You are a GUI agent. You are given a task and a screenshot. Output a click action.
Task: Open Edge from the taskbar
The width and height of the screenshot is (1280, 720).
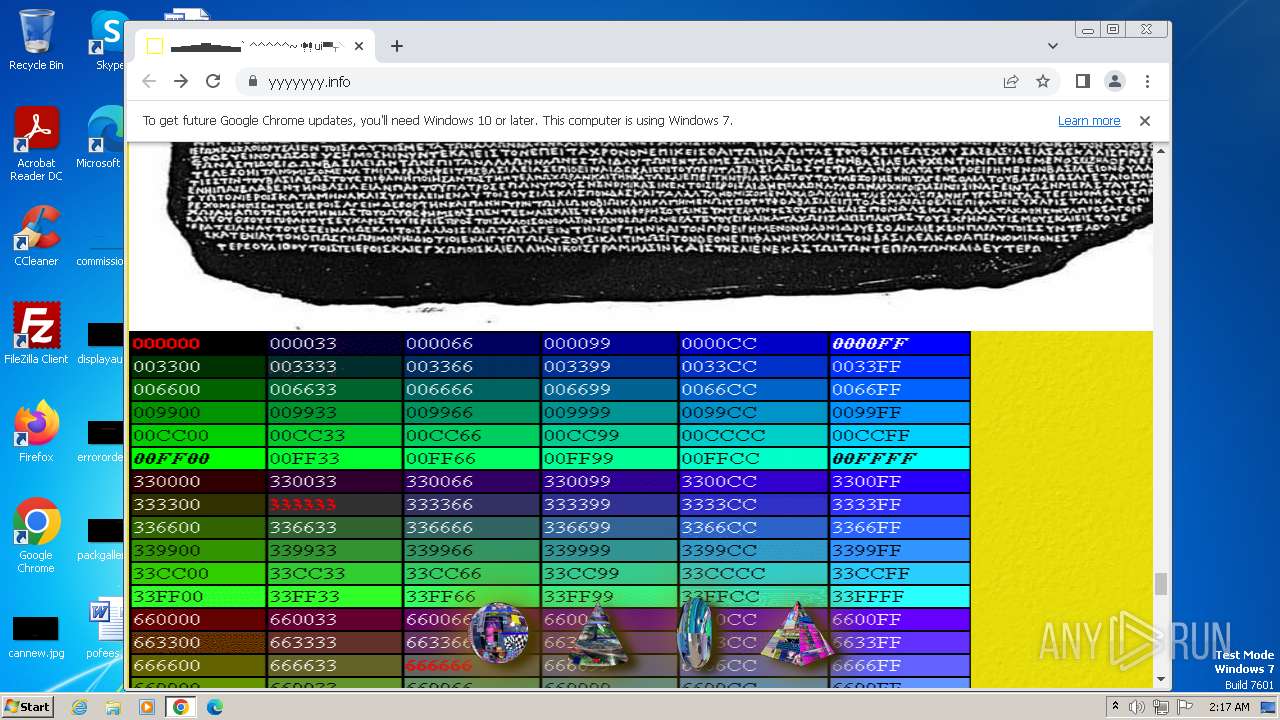(x=214, y=707)
